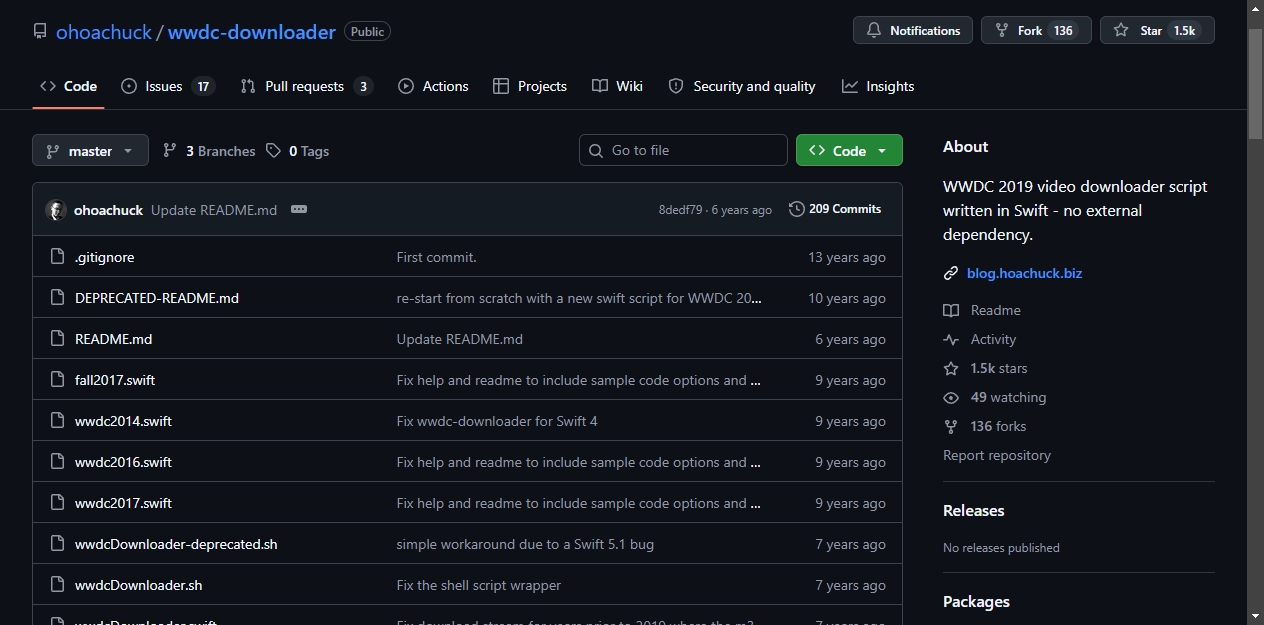Open wwdcDownloader.sh file
Viewport: 1264px width, 625px height.
pos(139,585)
